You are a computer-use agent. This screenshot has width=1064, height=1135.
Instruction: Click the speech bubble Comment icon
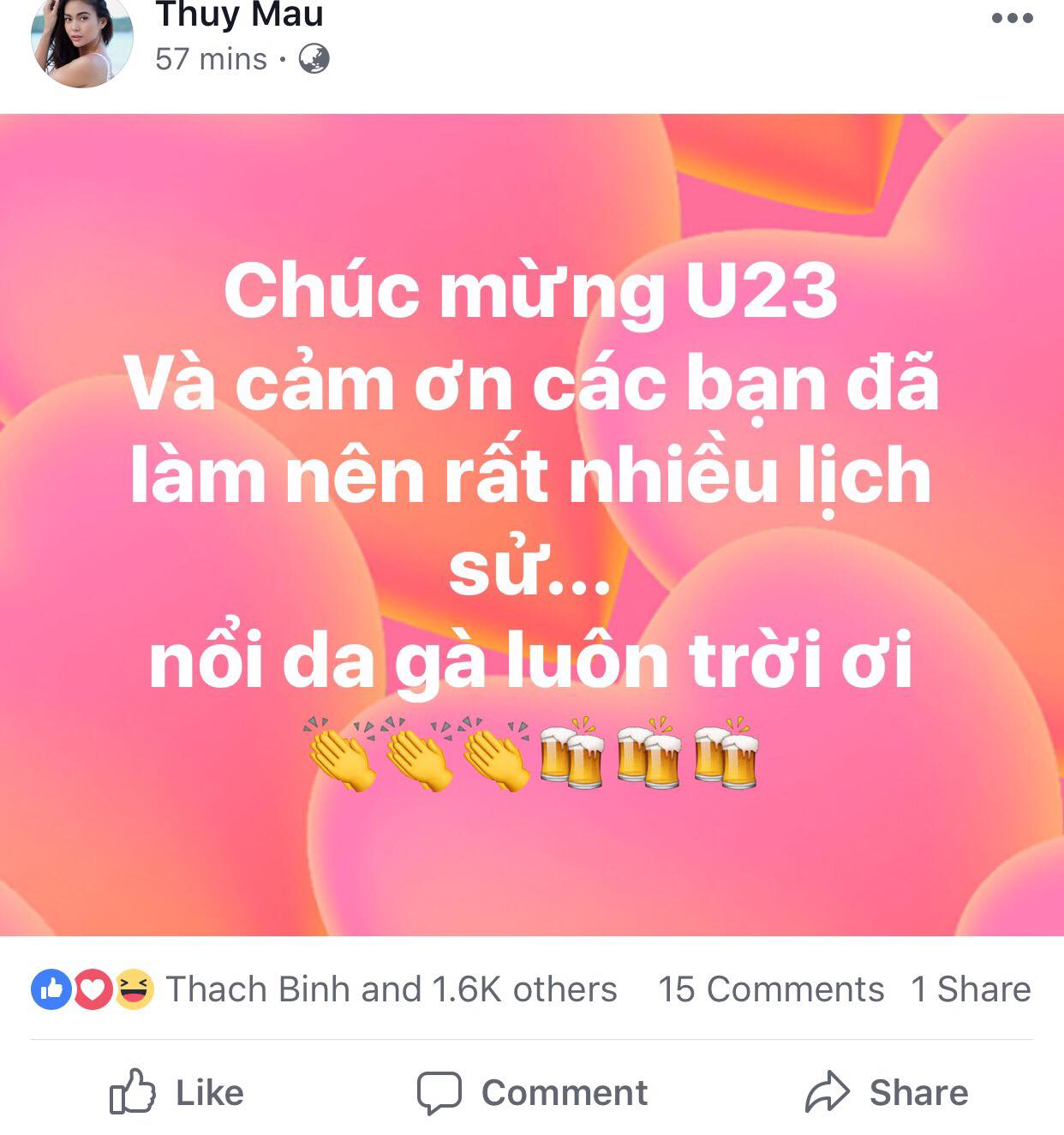point(439,1093)
